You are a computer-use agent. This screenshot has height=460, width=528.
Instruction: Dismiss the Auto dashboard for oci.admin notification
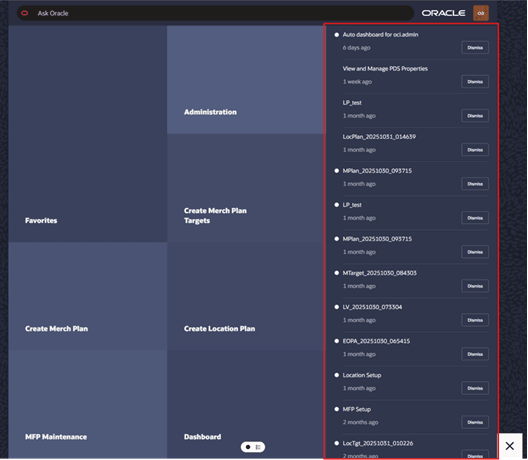[x=475, y=47]
